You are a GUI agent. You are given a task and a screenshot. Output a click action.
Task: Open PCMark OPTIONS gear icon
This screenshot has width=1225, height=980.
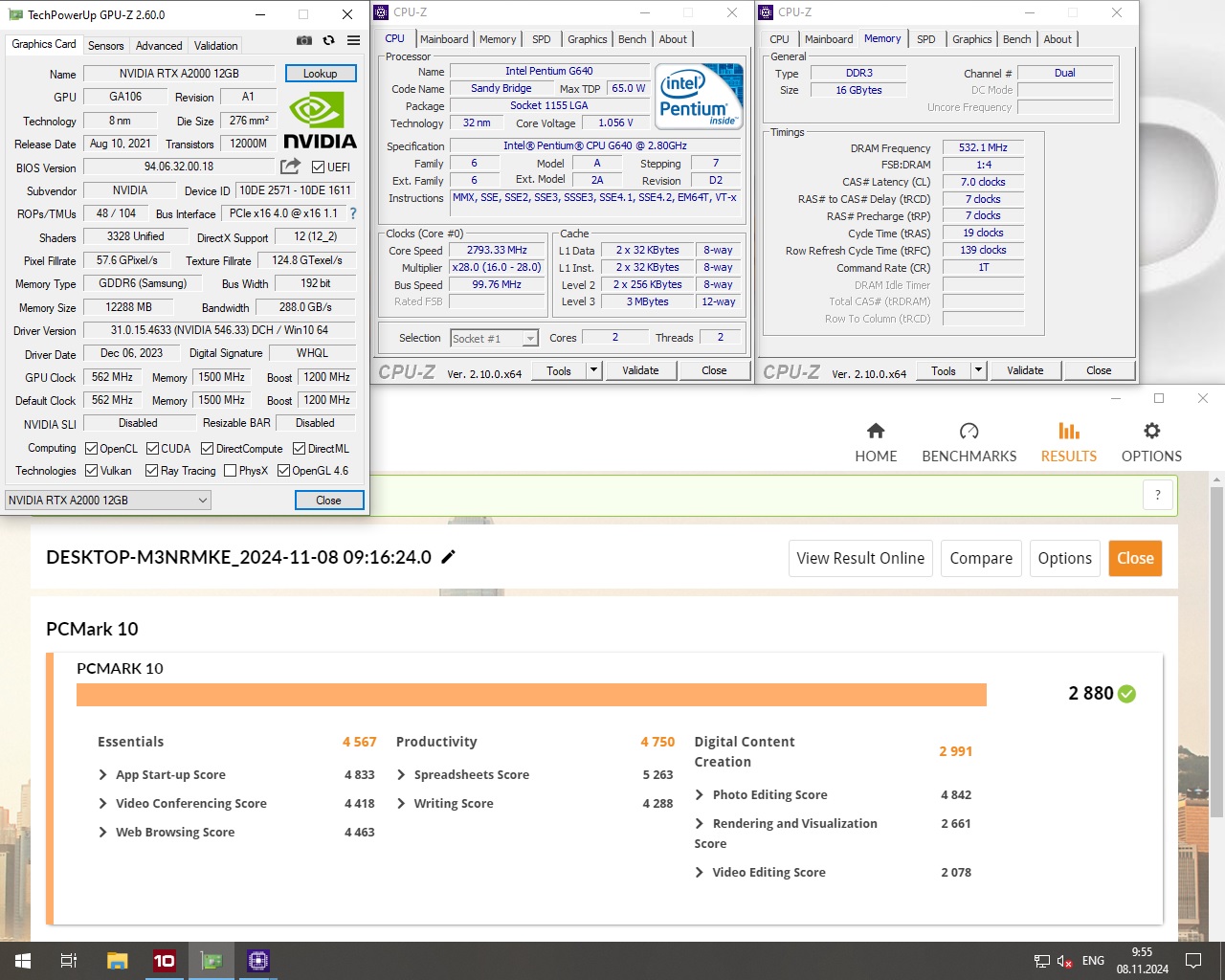[1151, 431]
